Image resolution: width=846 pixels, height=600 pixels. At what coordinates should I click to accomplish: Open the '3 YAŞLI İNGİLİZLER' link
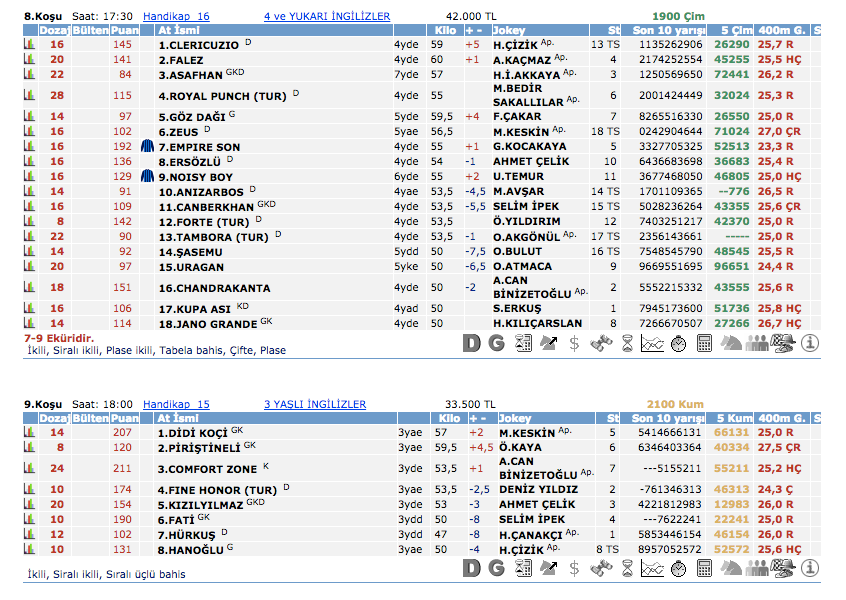tap(314, 404)
